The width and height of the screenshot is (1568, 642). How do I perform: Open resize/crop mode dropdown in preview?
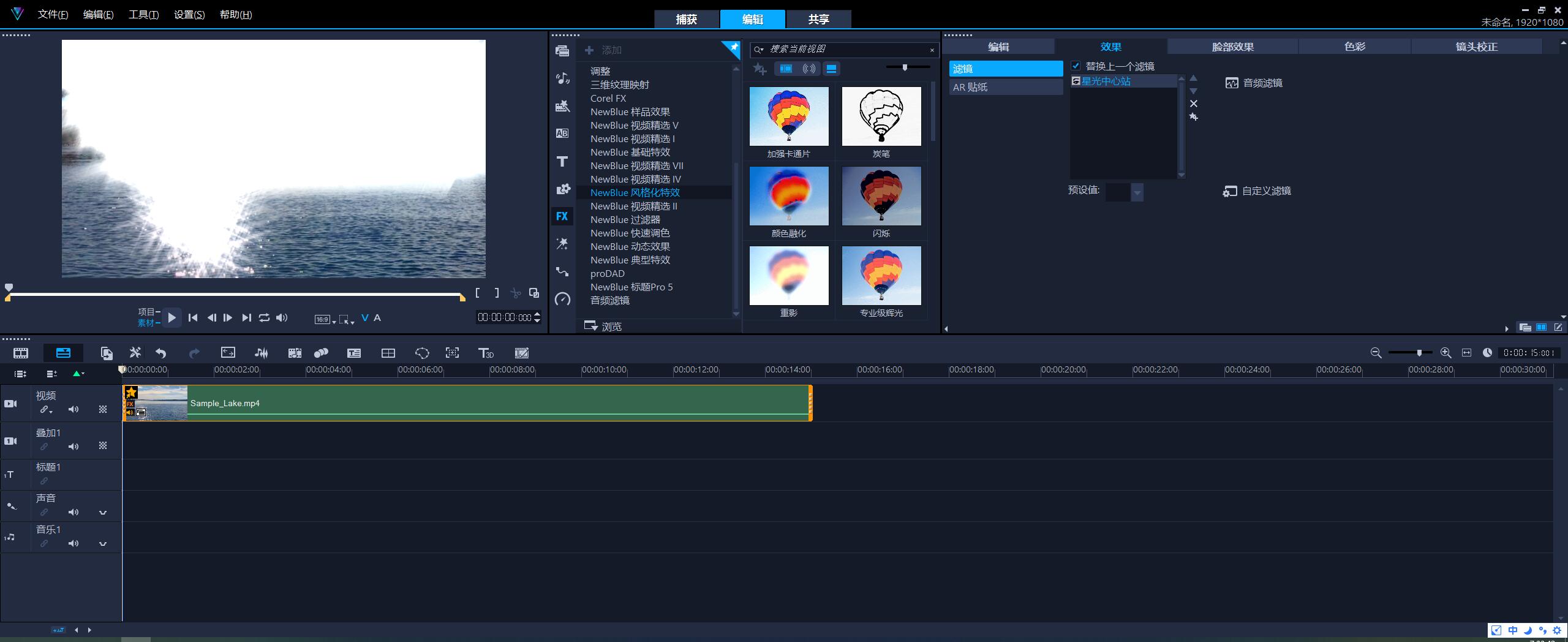click(x=347, y=319)
